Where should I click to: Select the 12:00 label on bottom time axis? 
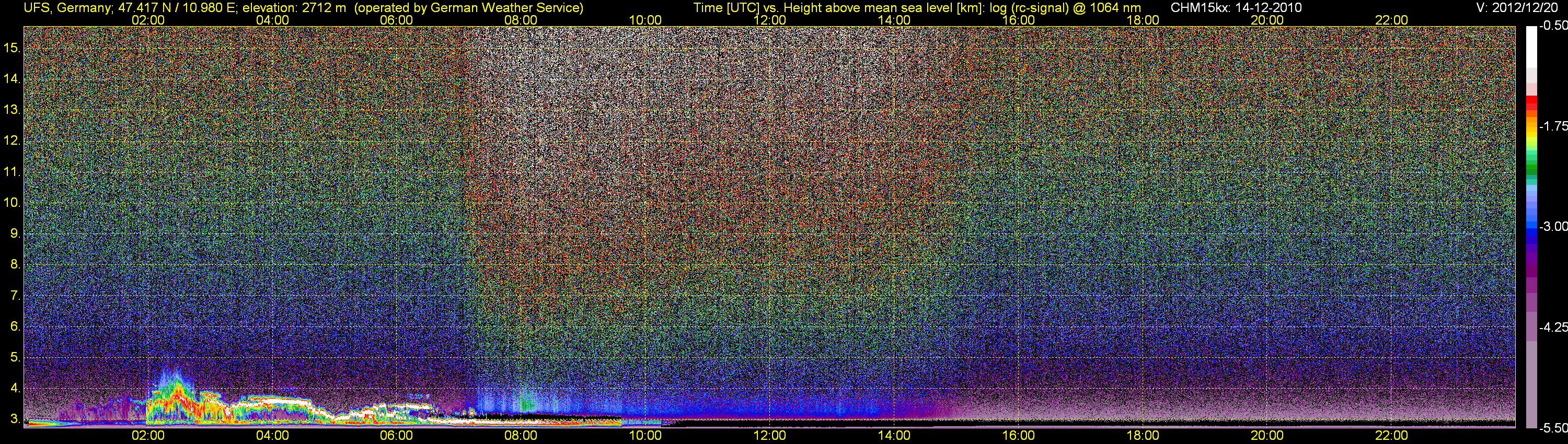click(769, 436)
